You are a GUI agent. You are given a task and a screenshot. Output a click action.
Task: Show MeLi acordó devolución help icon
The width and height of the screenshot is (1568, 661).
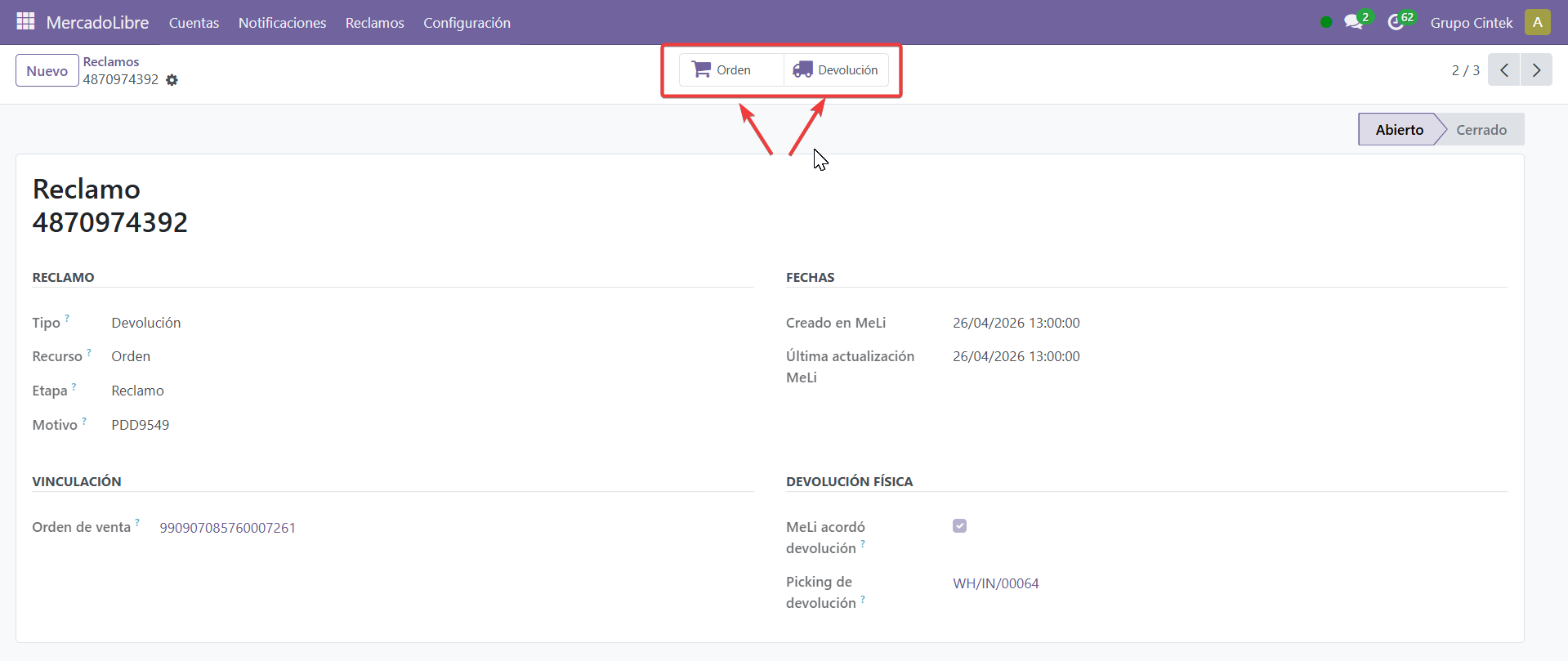tap(863, 543)
